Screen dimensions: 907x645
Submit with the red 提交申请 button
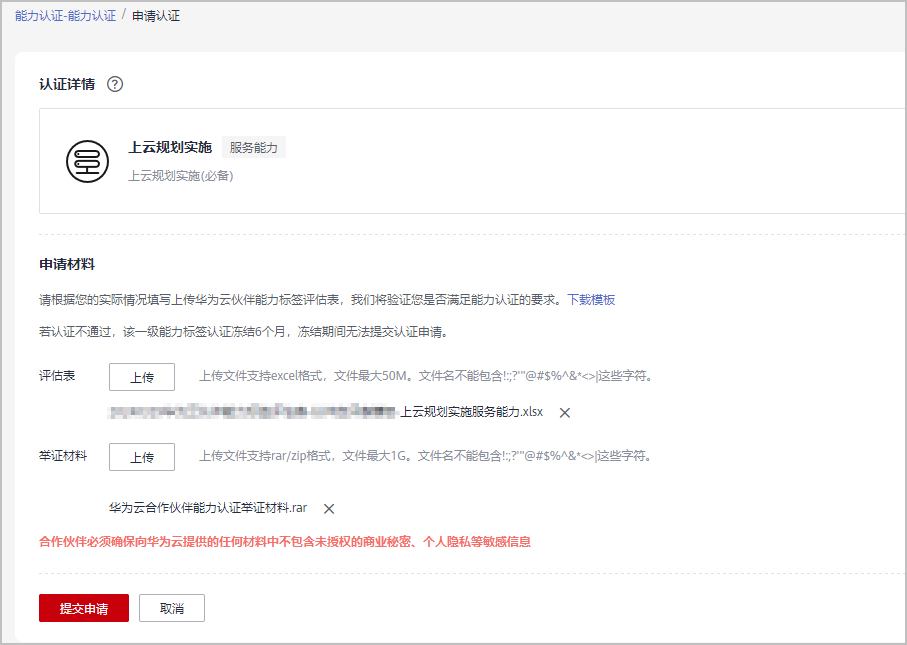tap(84, 608)
